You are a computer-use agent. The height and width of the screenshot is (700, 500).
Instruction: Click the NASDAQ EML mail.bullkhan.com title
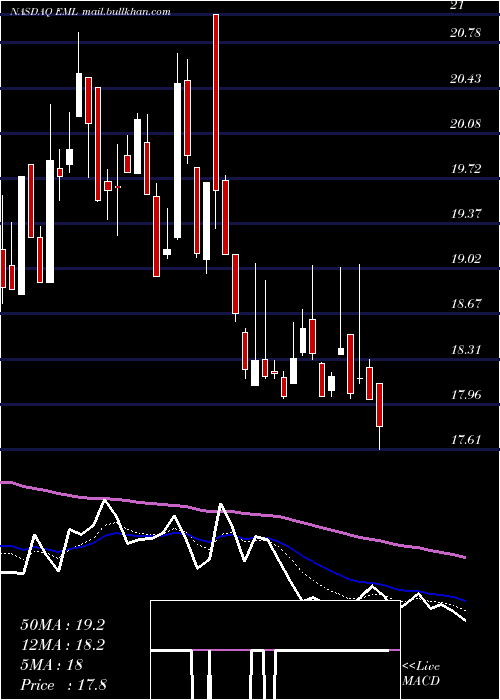tap(91, 12)
